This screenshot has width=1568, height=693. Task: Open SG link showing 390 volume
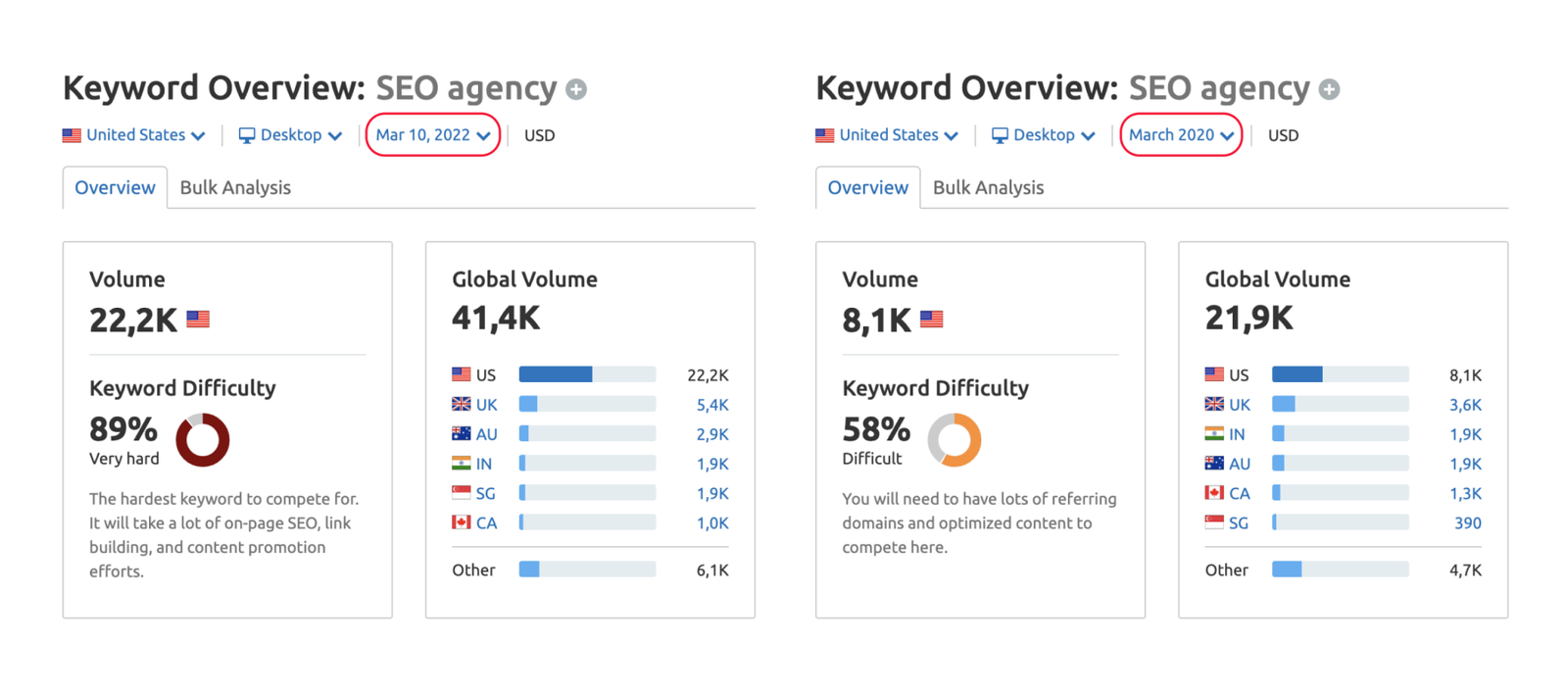click(x=1239, y=523)
